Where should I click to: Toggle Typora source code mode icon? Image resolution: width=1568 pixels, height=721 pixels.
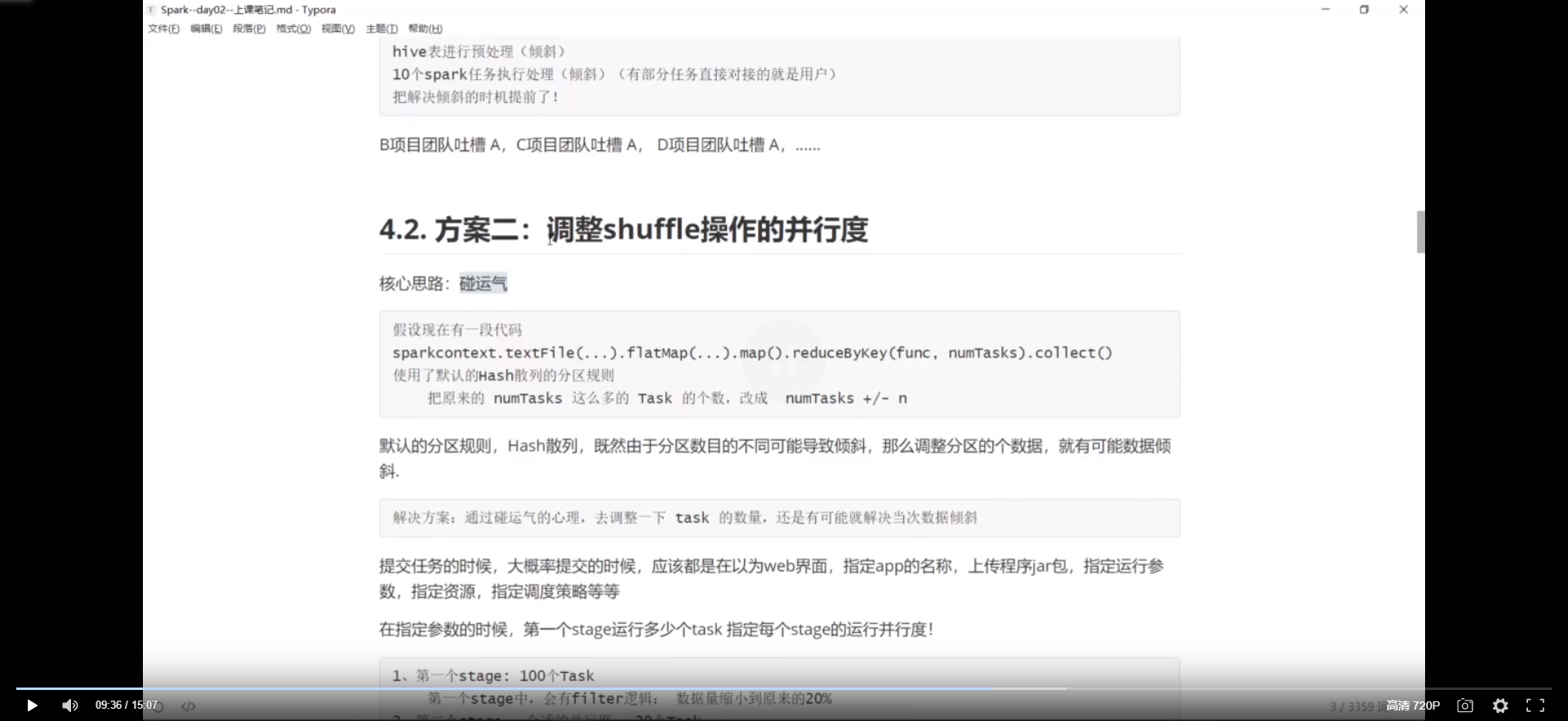click(188, 706)
